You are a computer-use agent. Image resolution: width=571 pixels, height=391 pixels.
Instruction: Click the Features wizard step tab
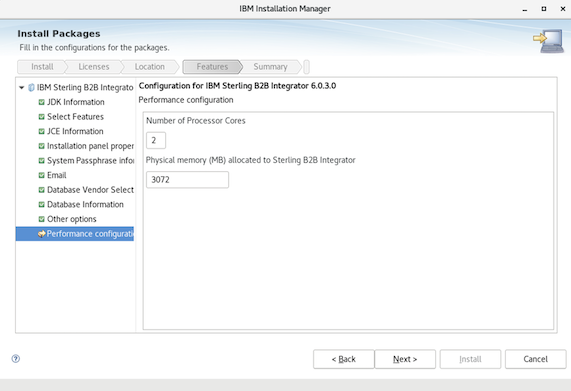point(212,67)
